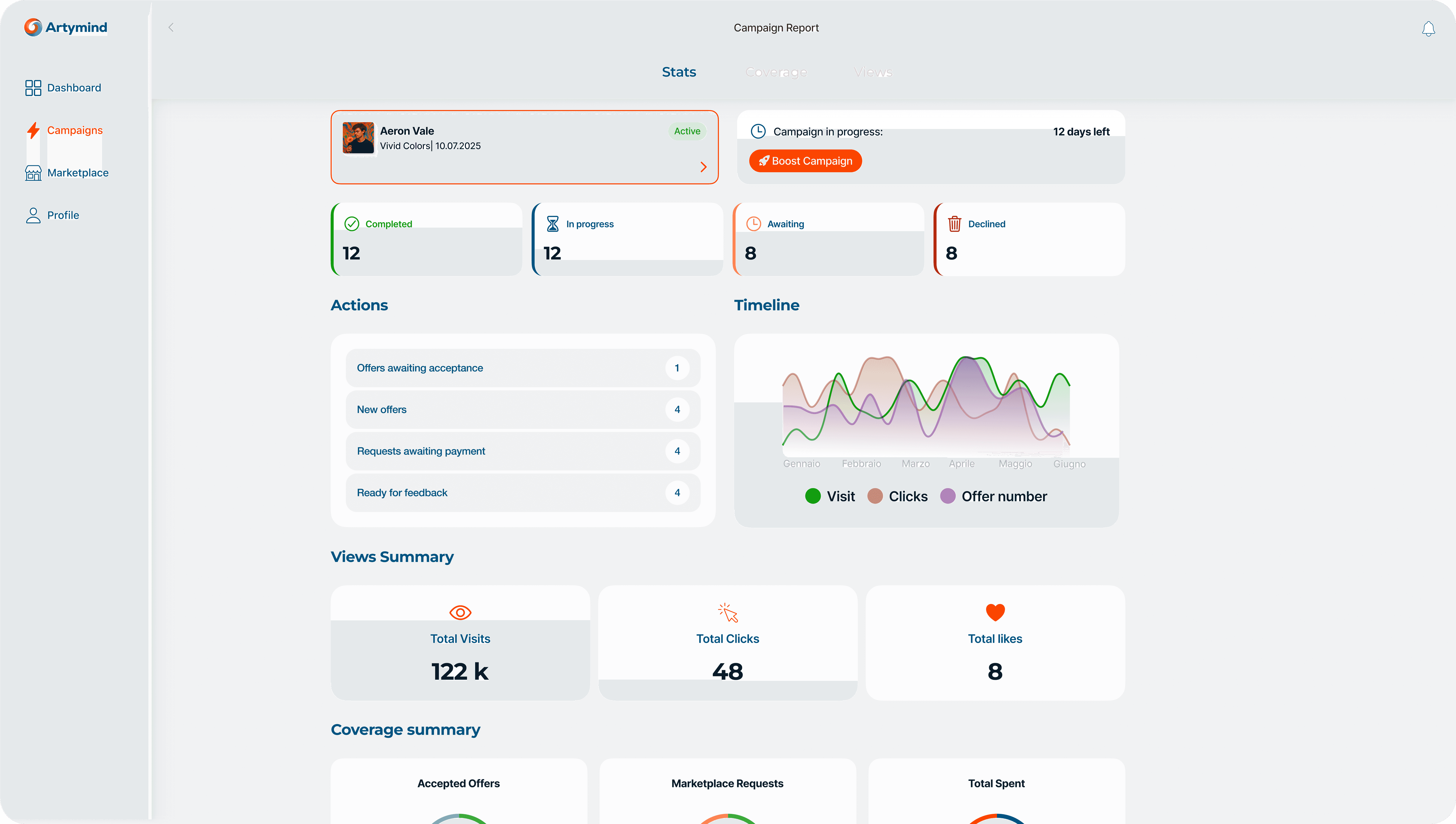The width and height of the screenshot is (1456, 824).
Task: Switch to the Stats tab
Action: pos(679,72)
